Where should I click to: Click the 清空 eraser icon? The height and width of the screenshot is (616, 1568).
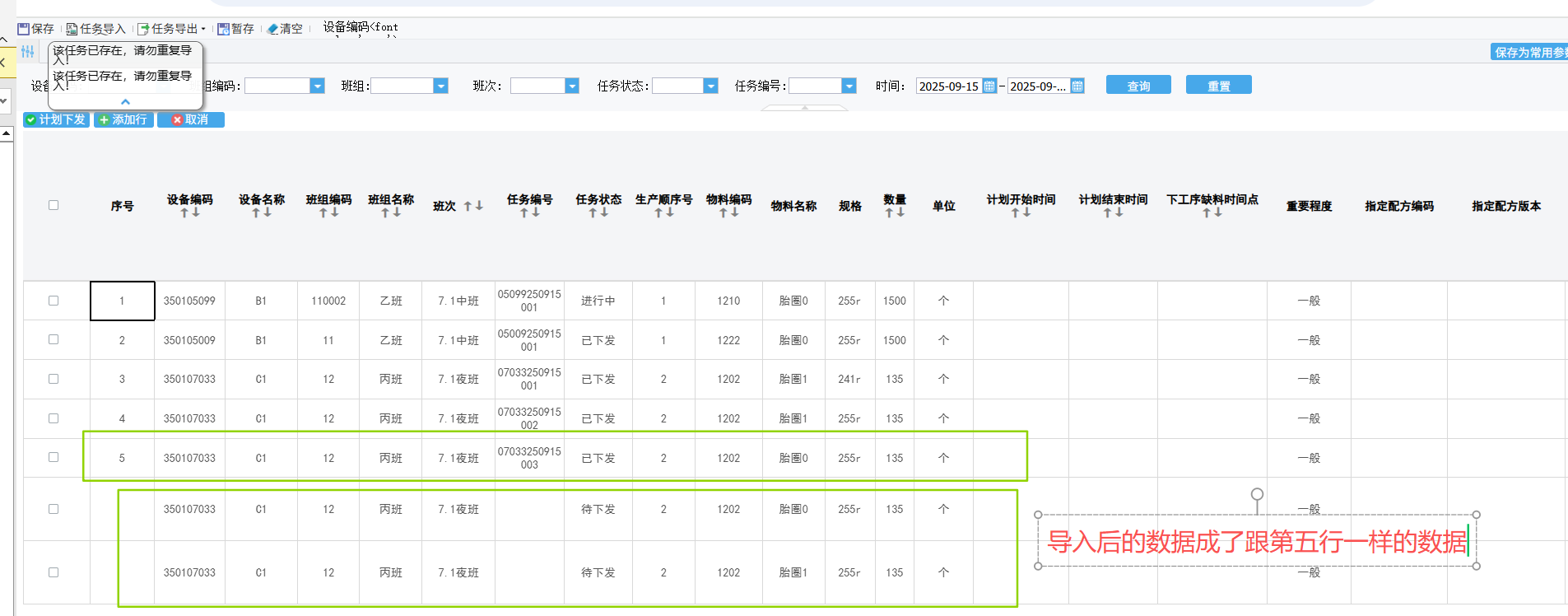(272, 29)
